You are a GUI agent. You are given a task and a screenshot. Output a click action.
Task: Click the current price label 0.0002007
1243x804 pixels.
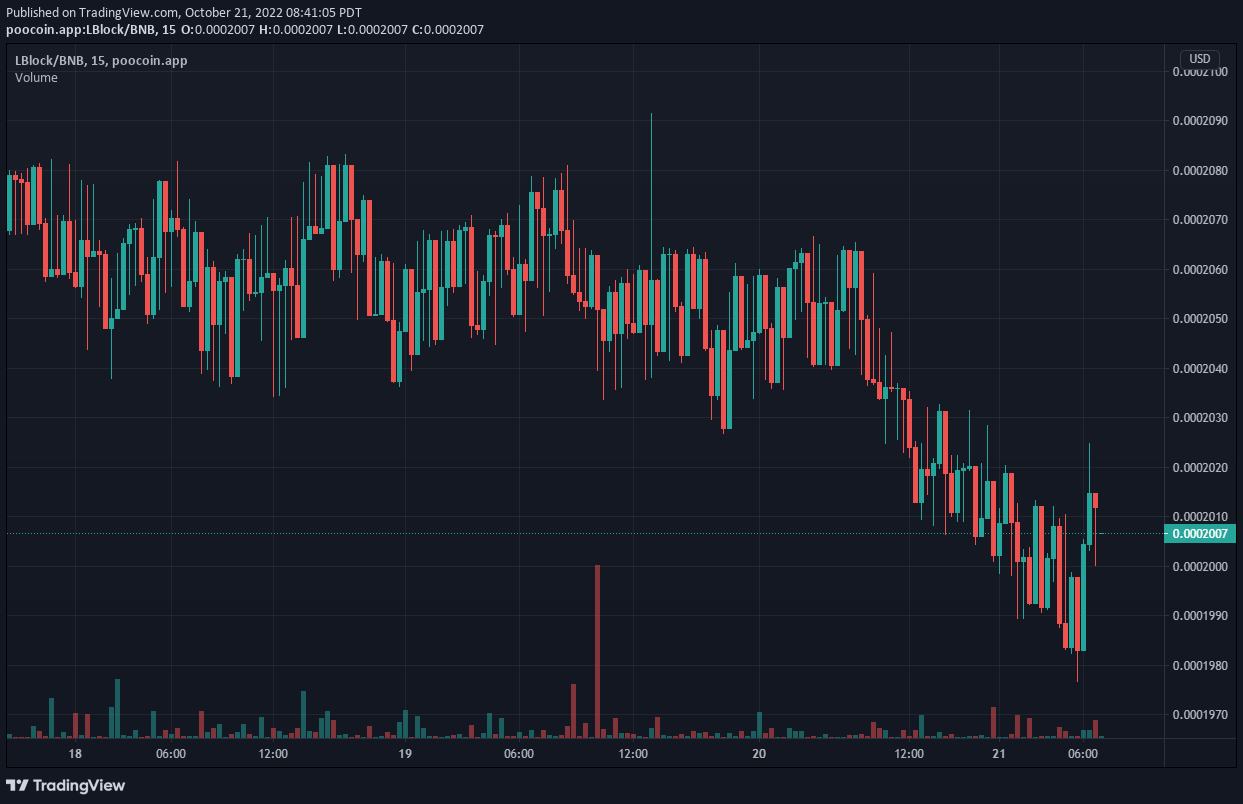(1200, 534)
